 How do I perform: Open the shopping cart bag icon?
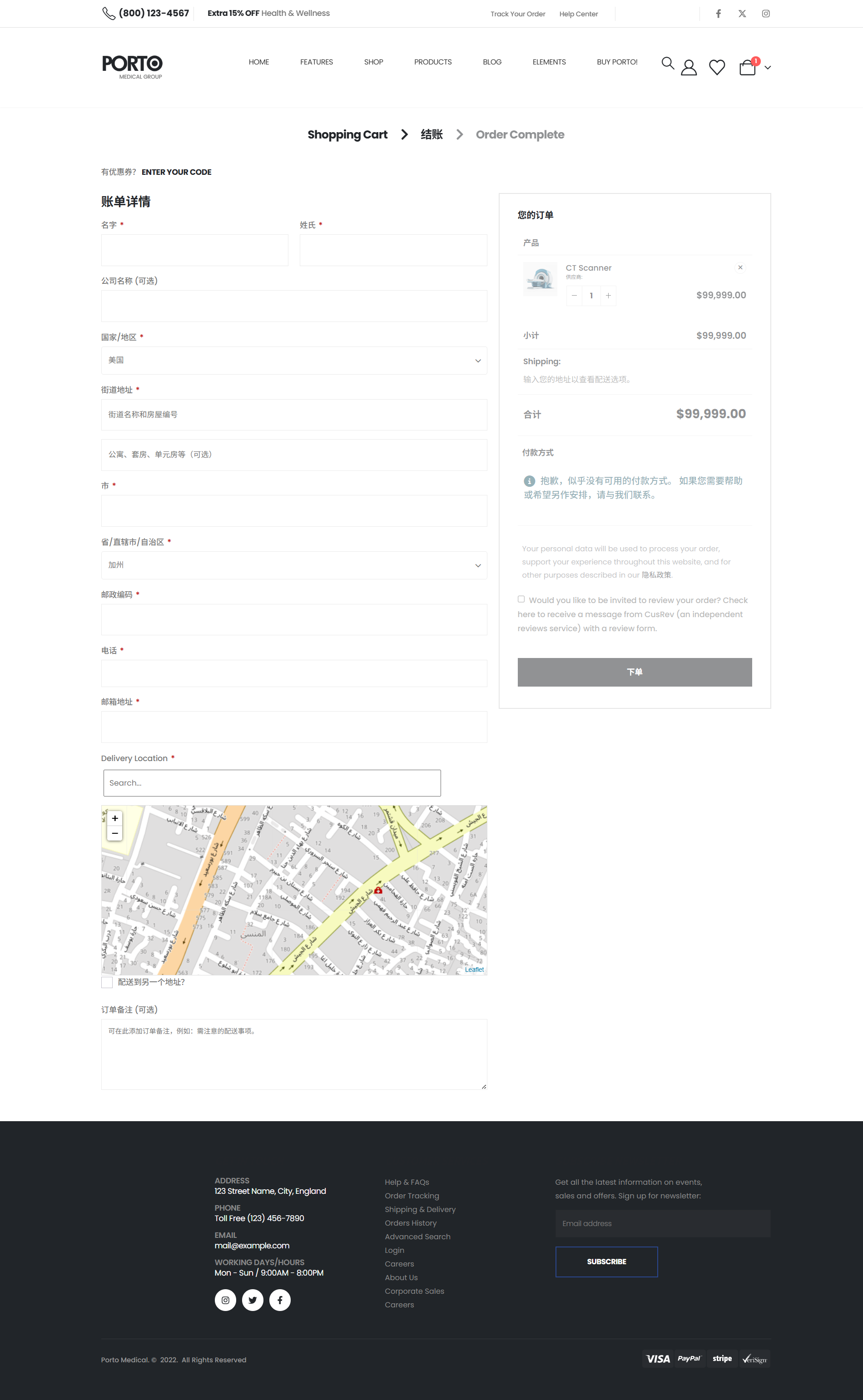[x=747, y=67]
